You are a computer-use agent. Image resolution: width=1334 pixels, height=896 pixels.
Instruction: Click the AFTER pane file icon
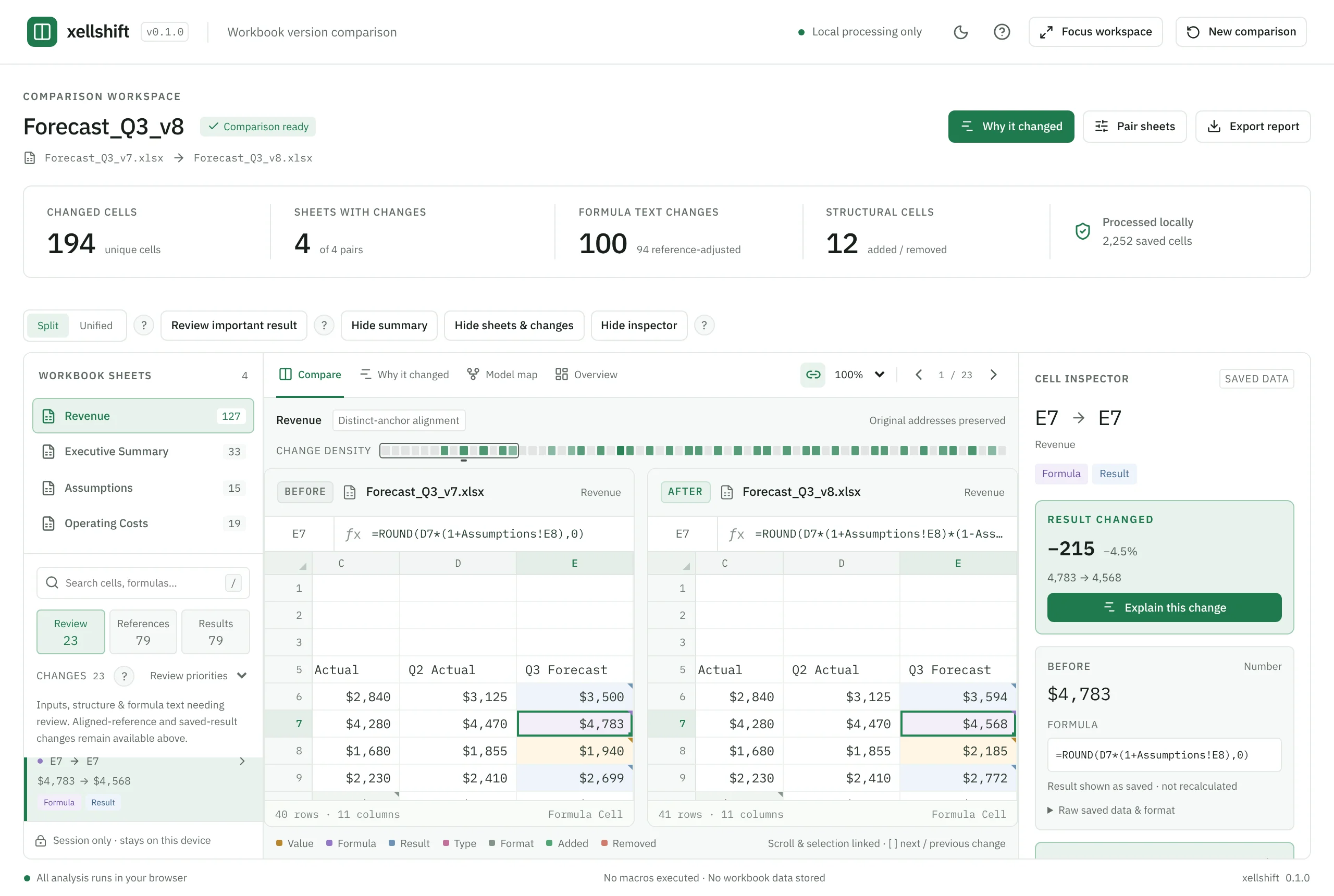[x=727, y=492]
